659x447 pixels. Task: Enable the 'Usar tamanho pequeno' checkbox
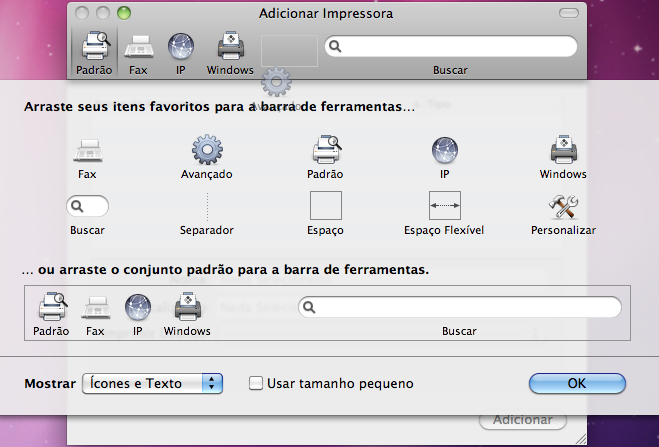click(256, 383)
